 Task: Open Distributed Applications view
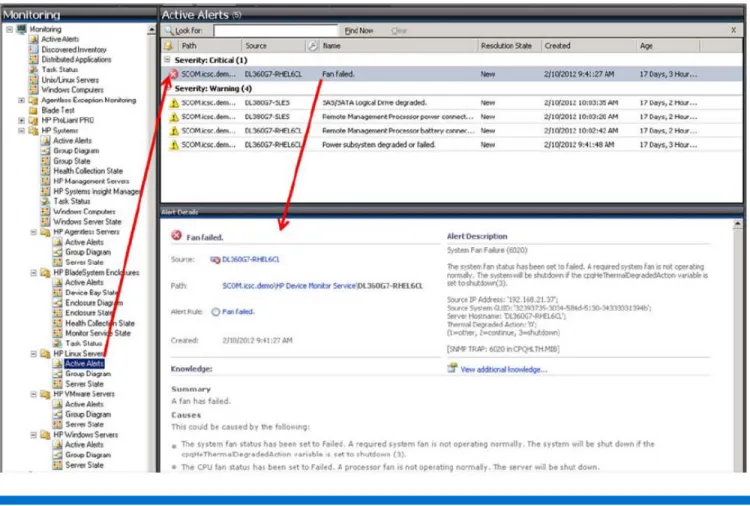point(76,59)
